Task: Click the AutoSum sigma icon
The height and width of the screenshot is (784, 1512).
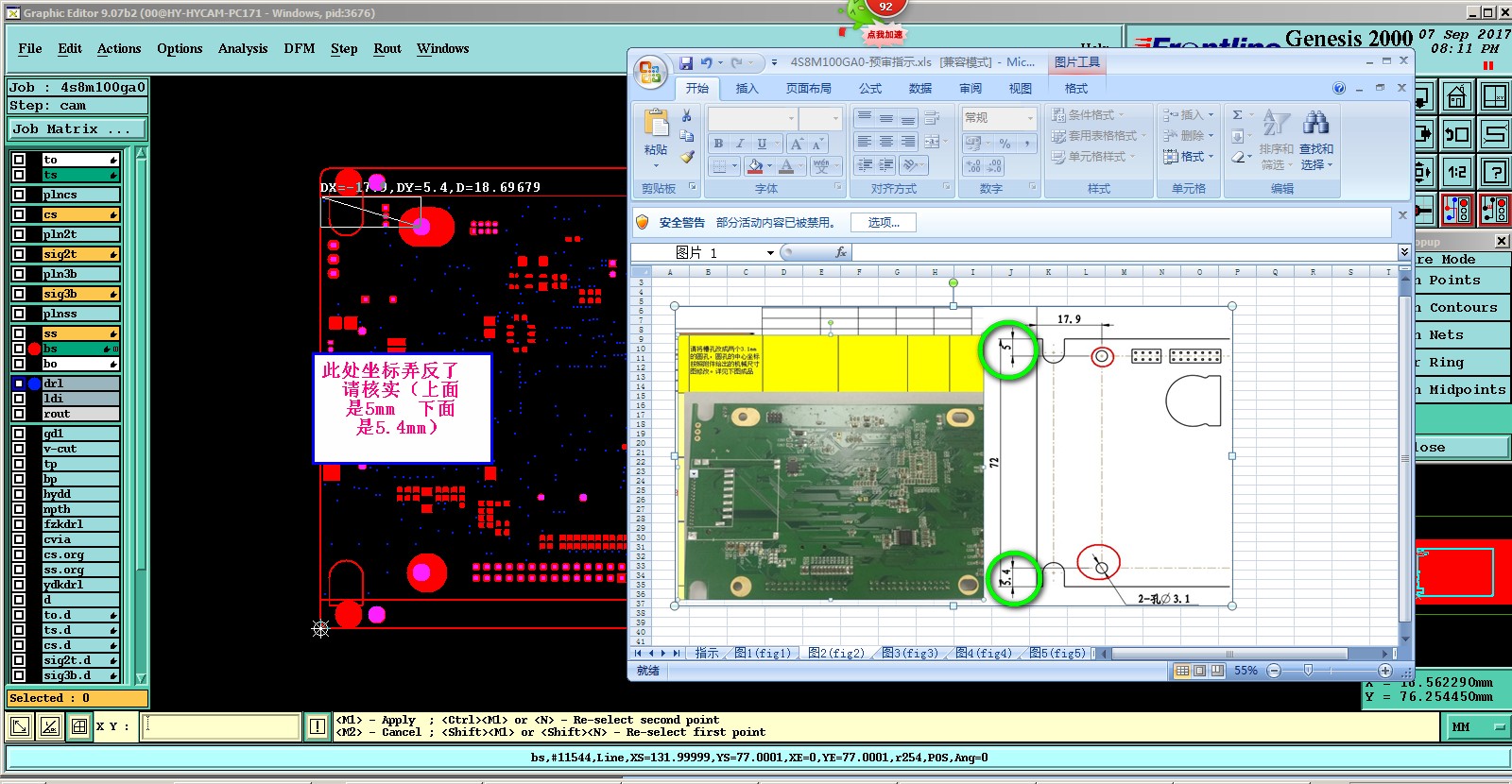Action: point(1238,115)
